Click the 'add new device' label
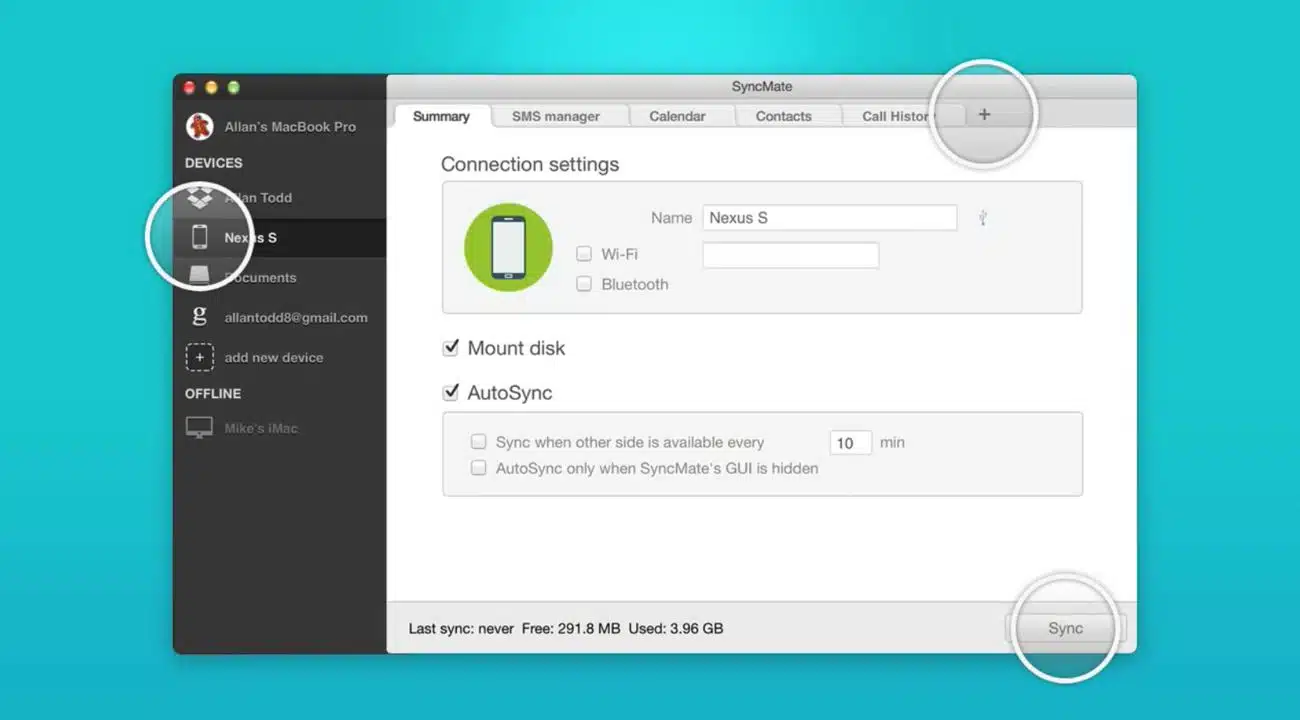Screen dimensions: 1300x720 point(274,357)
